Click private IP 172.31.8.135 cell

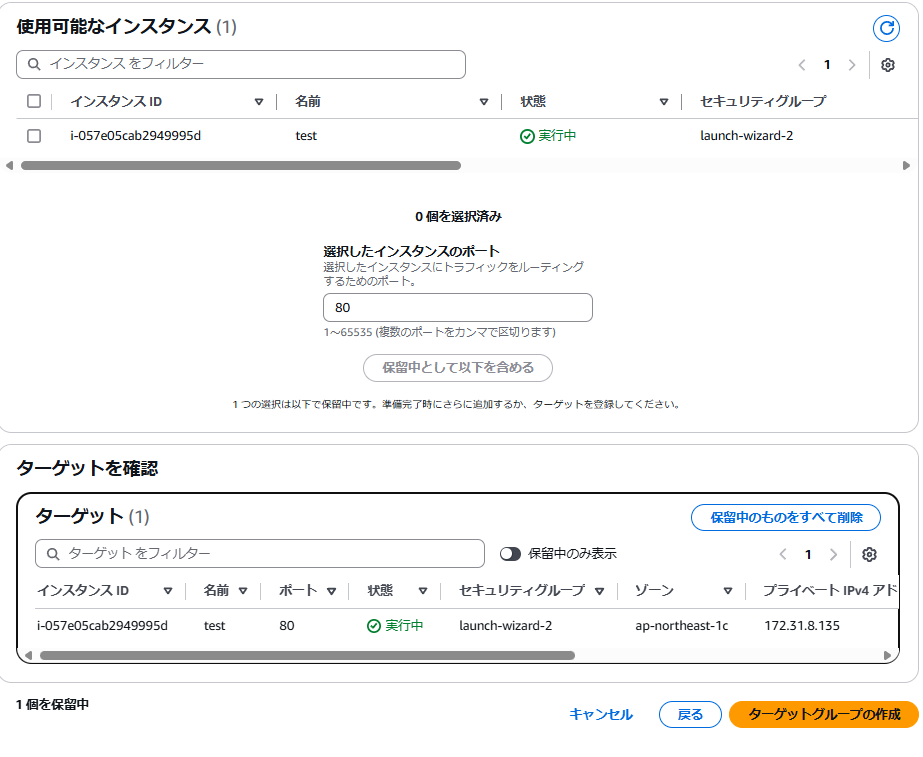pos(802,626)
